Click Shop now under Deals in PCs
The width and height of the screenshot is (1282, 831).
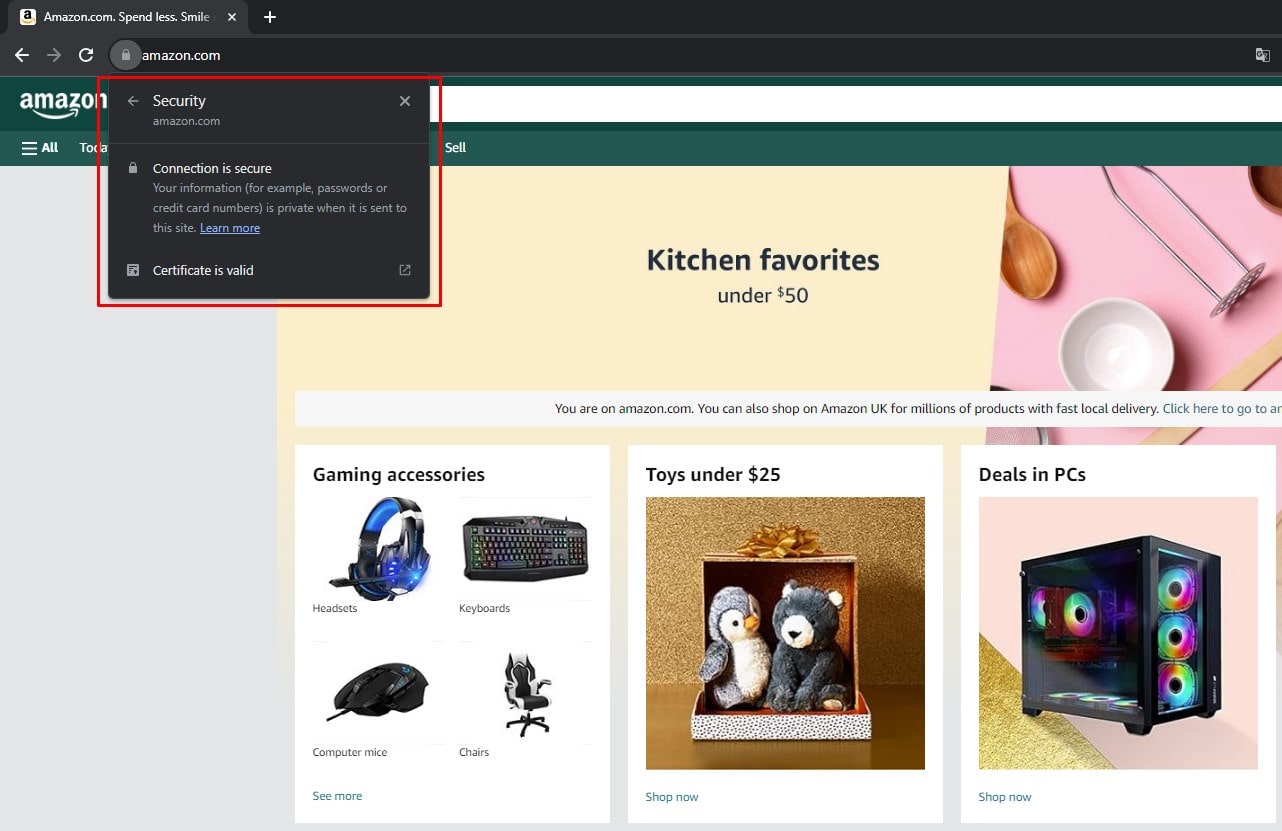(x=1005, y=797)
